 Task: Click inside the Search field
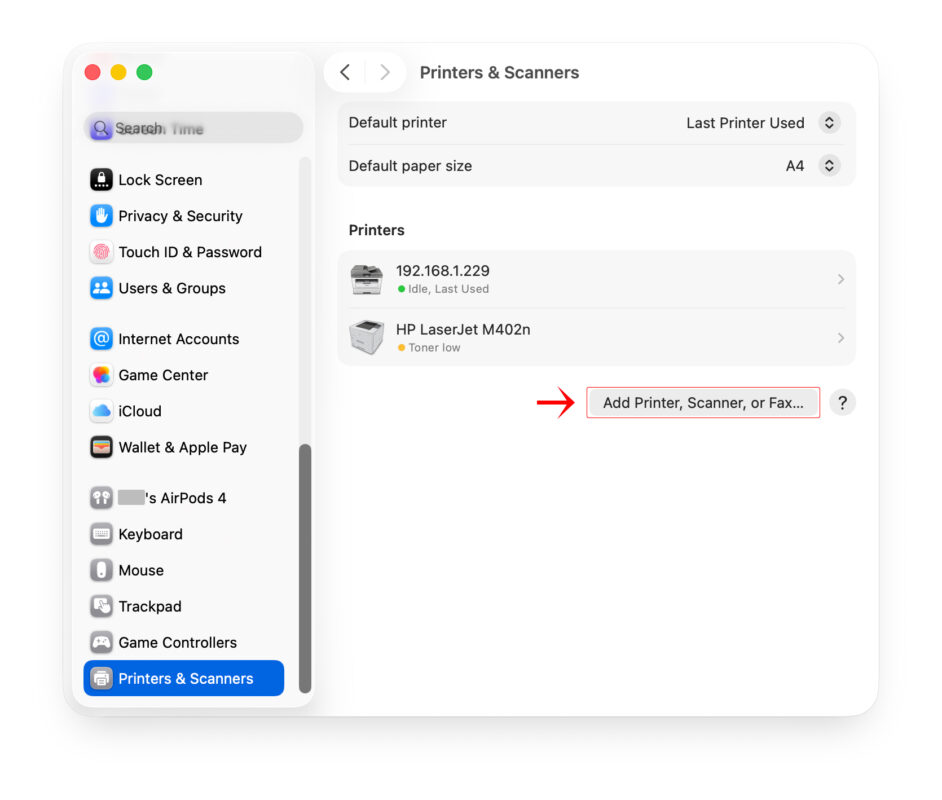tap(192, 127)
